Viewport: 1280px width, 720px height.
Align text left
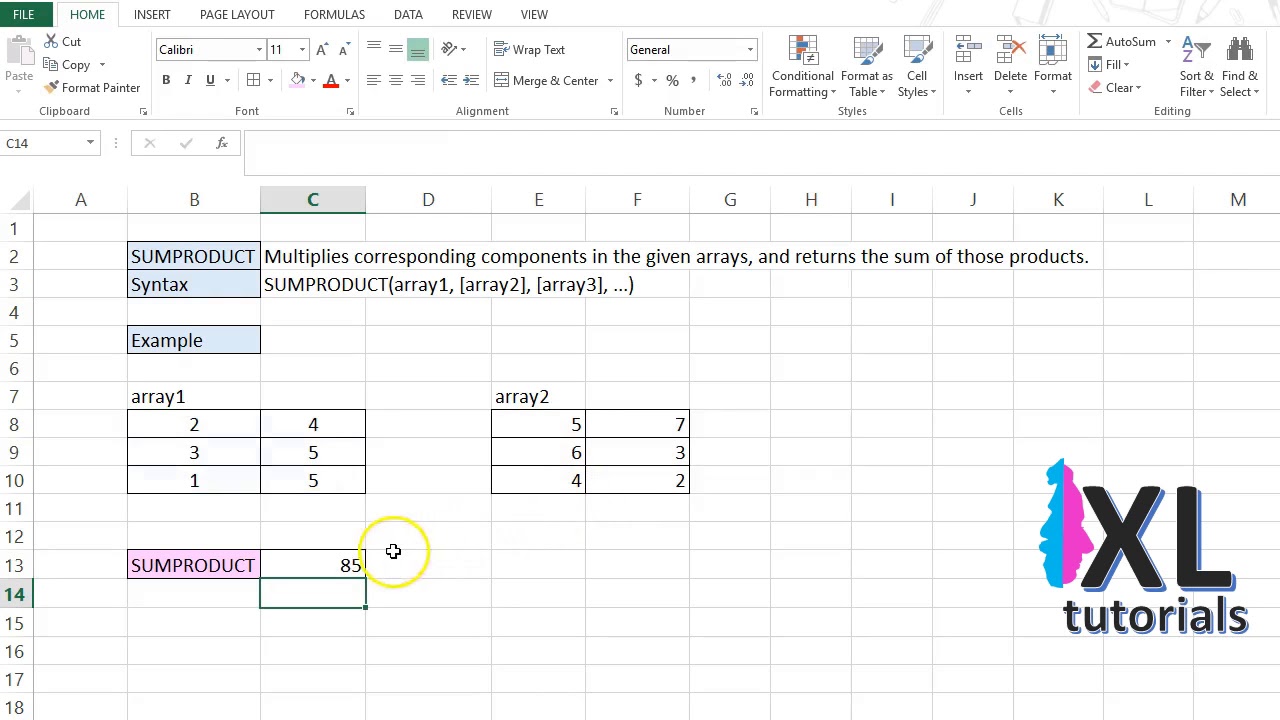(x=373, y=80)
